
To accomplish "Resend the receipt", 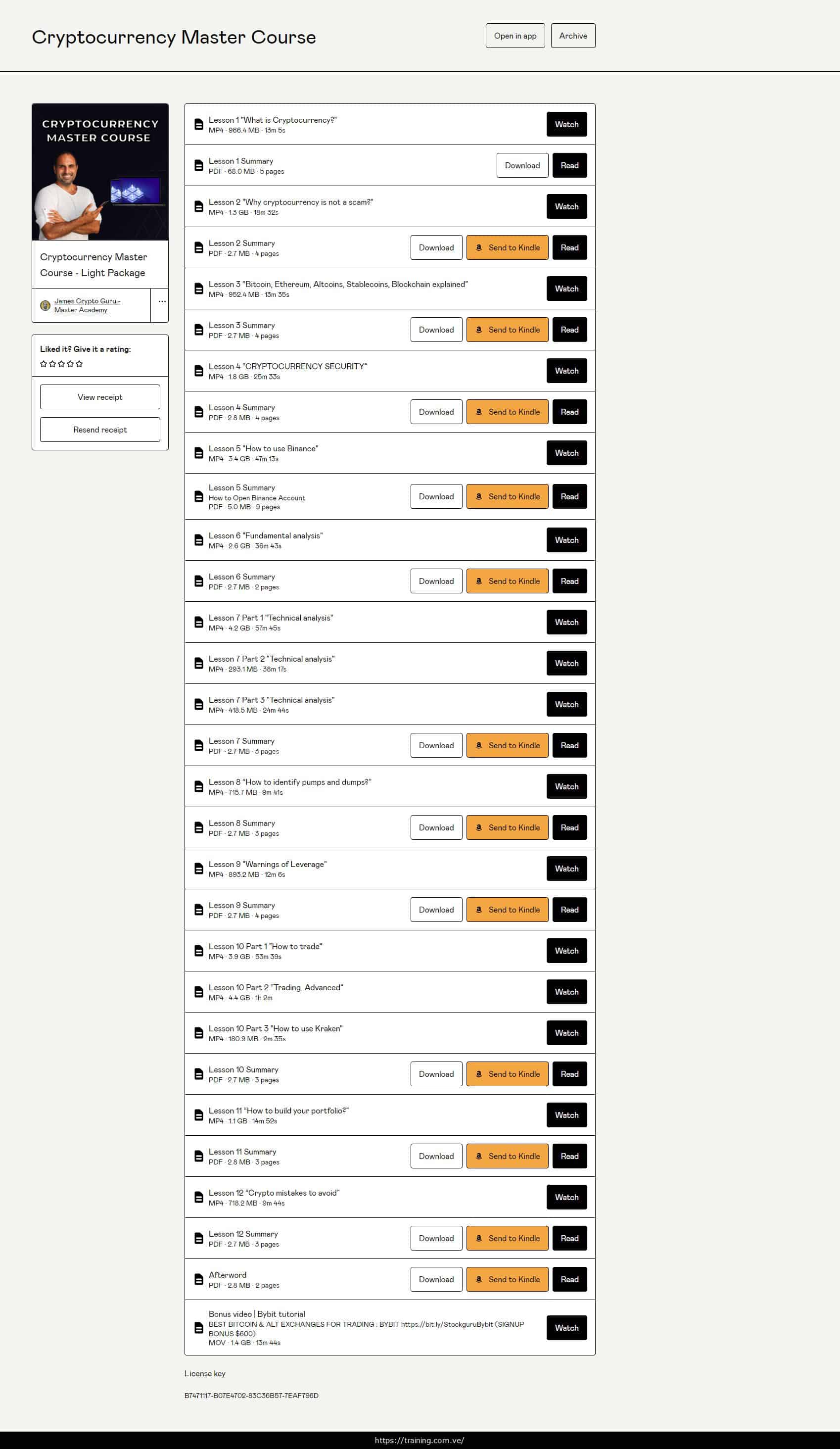I will click(x=100, y=430).
